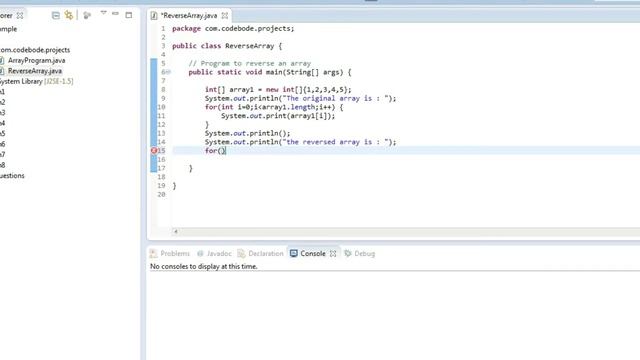Viewport: 640px width, 360px height.
Task: Click the 'No consoles to display' message
Action: coord(204,267)
